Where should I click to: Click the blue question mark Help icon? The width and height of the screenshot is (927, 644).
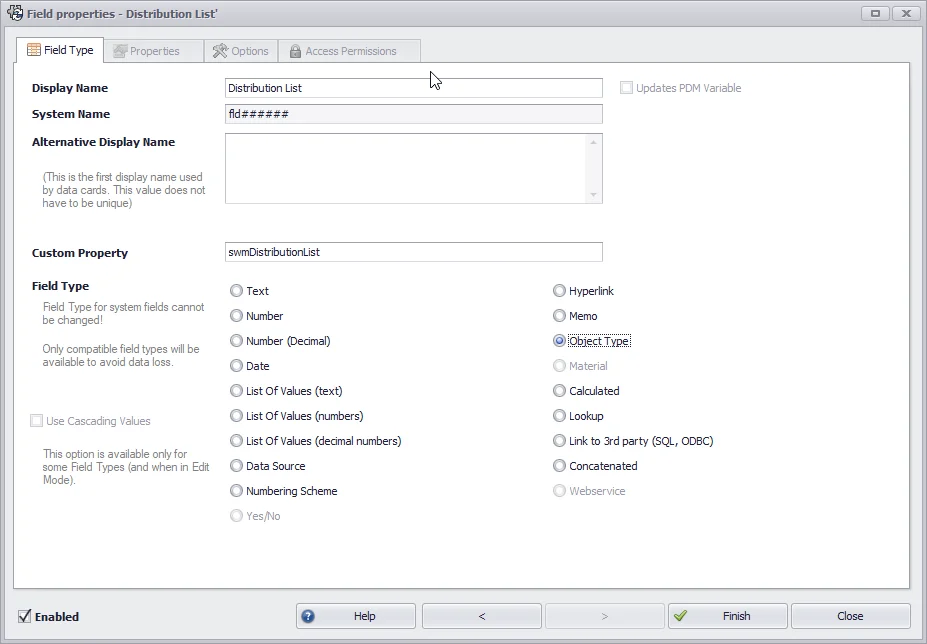coord(308,616)
